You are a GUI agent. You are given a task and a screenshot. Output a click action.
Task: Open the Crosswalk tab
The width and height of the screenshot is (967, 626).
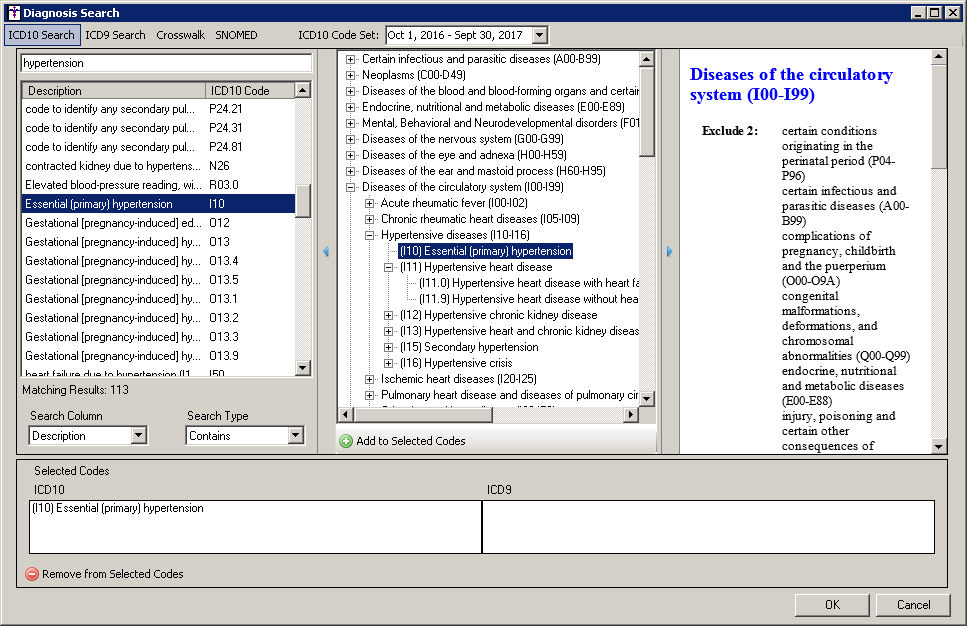[180, 35]
